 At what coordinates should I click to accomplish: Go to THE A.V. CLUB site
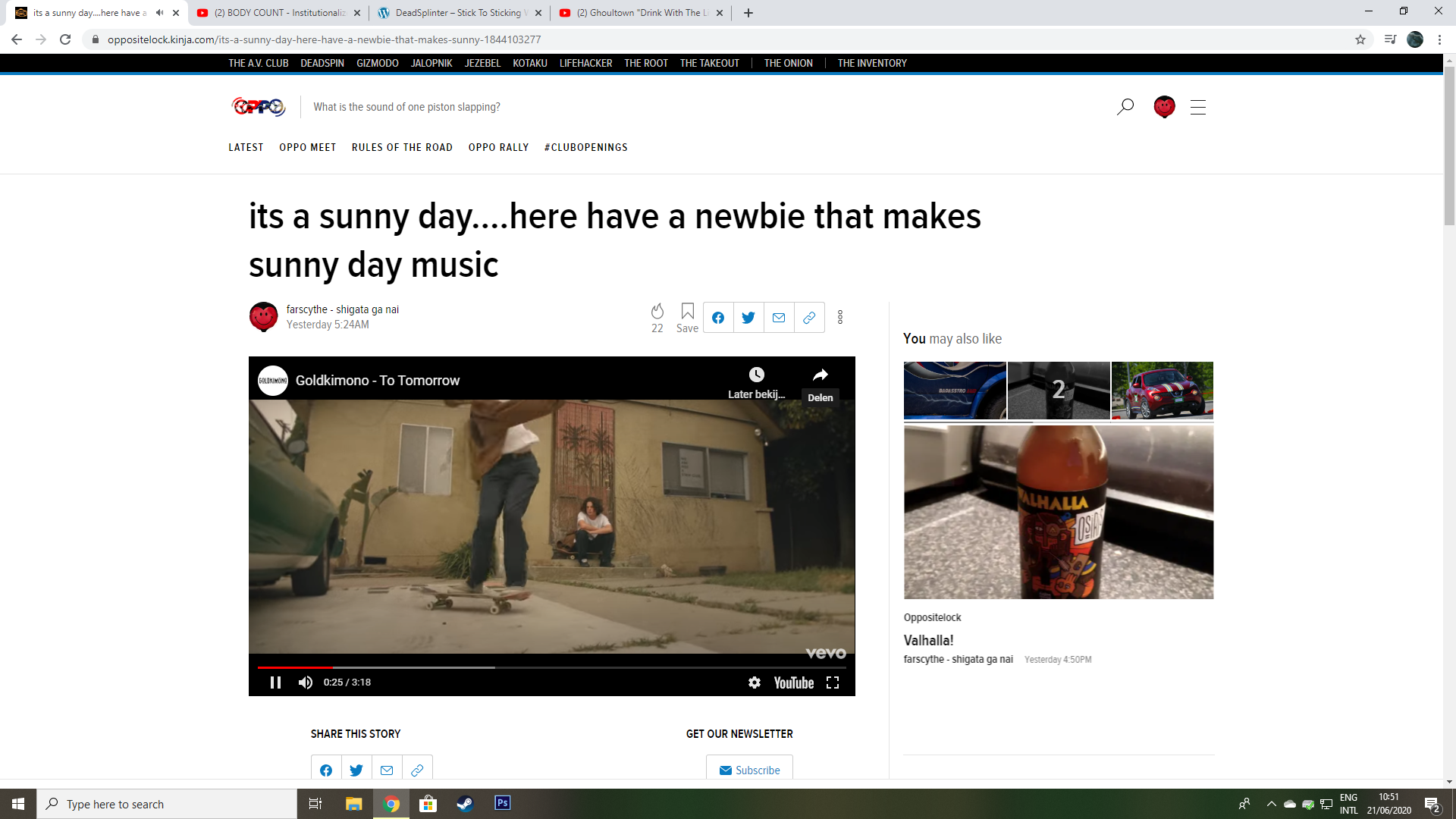pyautogui.click(x=259, y=63)
